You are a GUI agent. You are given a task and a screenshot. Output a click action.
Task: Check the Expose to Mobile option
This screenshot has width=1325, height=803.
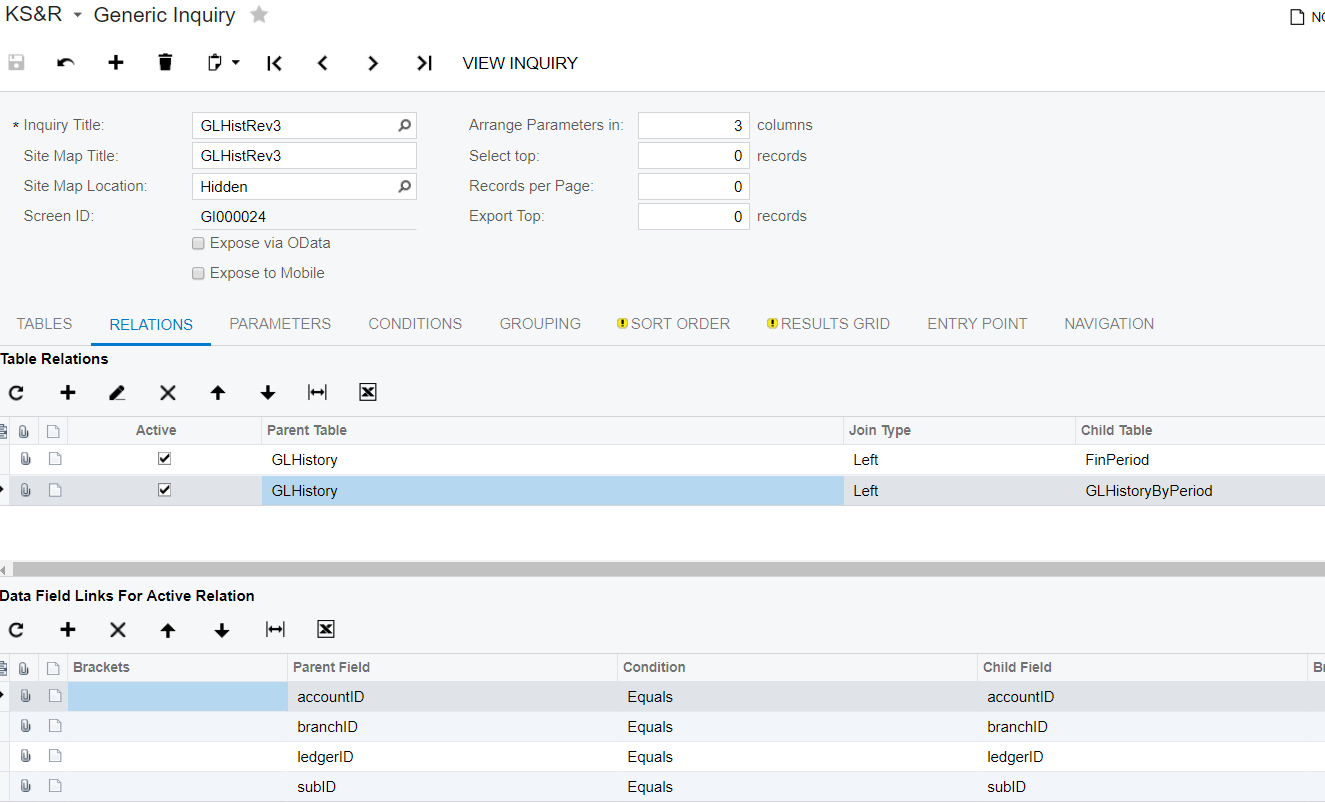pos(198,273)
